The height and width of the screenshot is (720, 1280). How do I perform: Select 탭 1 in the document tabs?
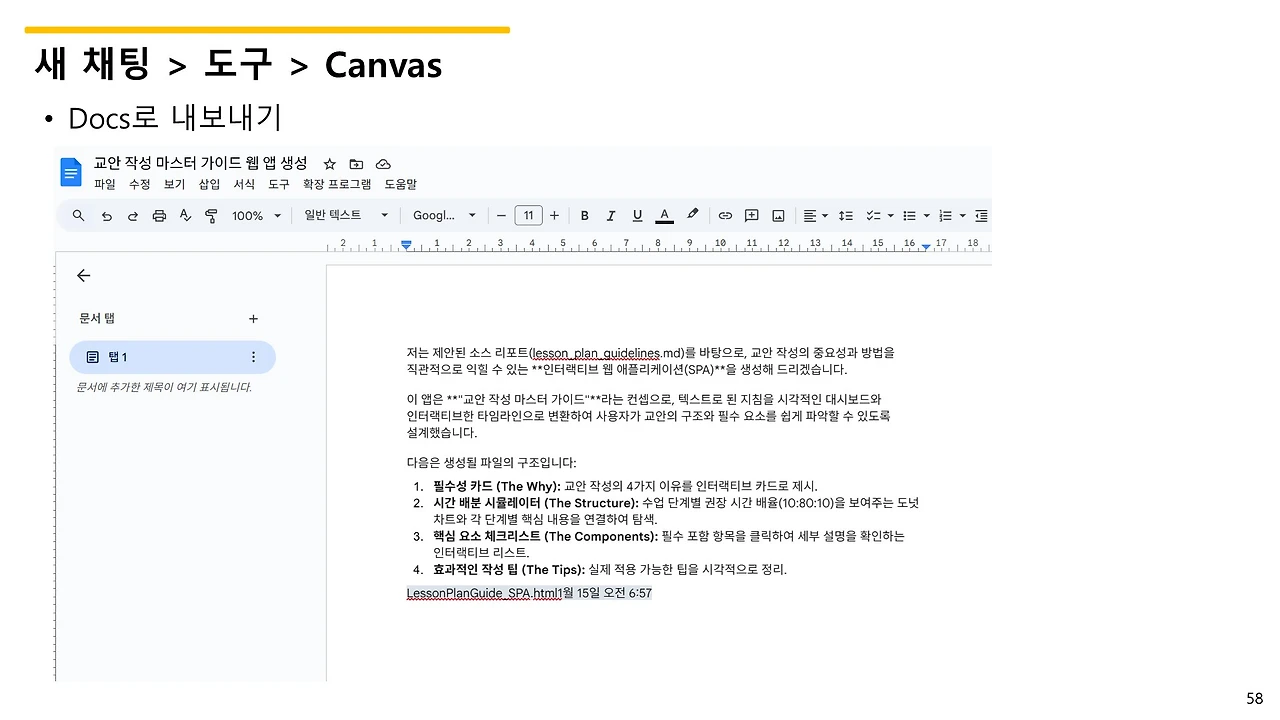(172, 357)
